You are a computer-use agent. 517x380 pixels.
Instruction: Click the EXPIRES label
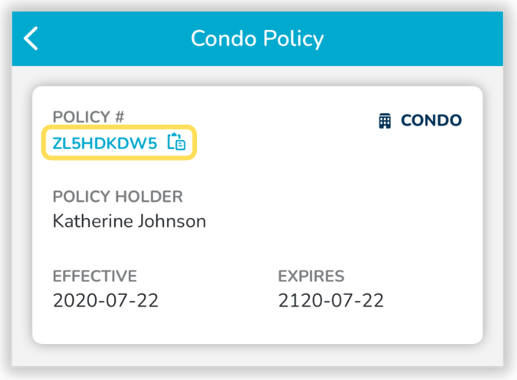pyautogui.click(x=311, y=276)
